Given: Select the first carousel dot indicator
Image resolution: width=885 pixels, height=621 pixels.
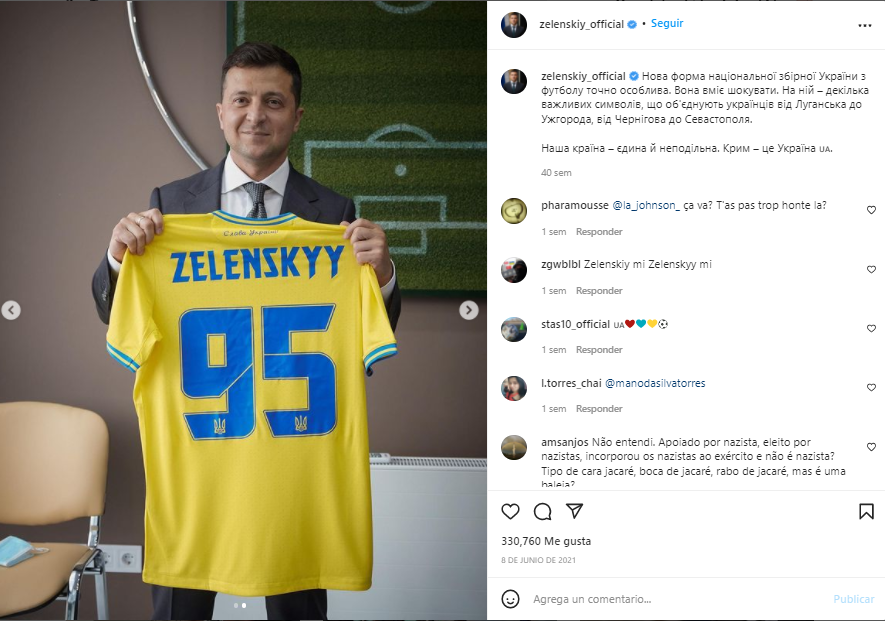Looking at the screenshot, I should tap(236, 605).
